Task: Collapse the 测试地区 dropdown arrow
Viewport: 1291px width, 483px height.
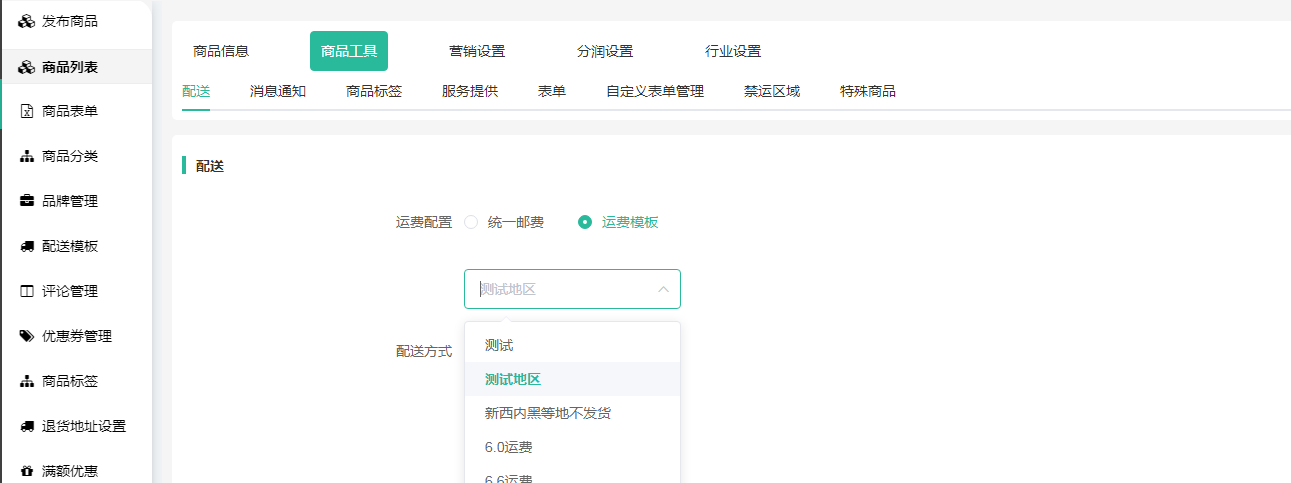Action: 662,289
